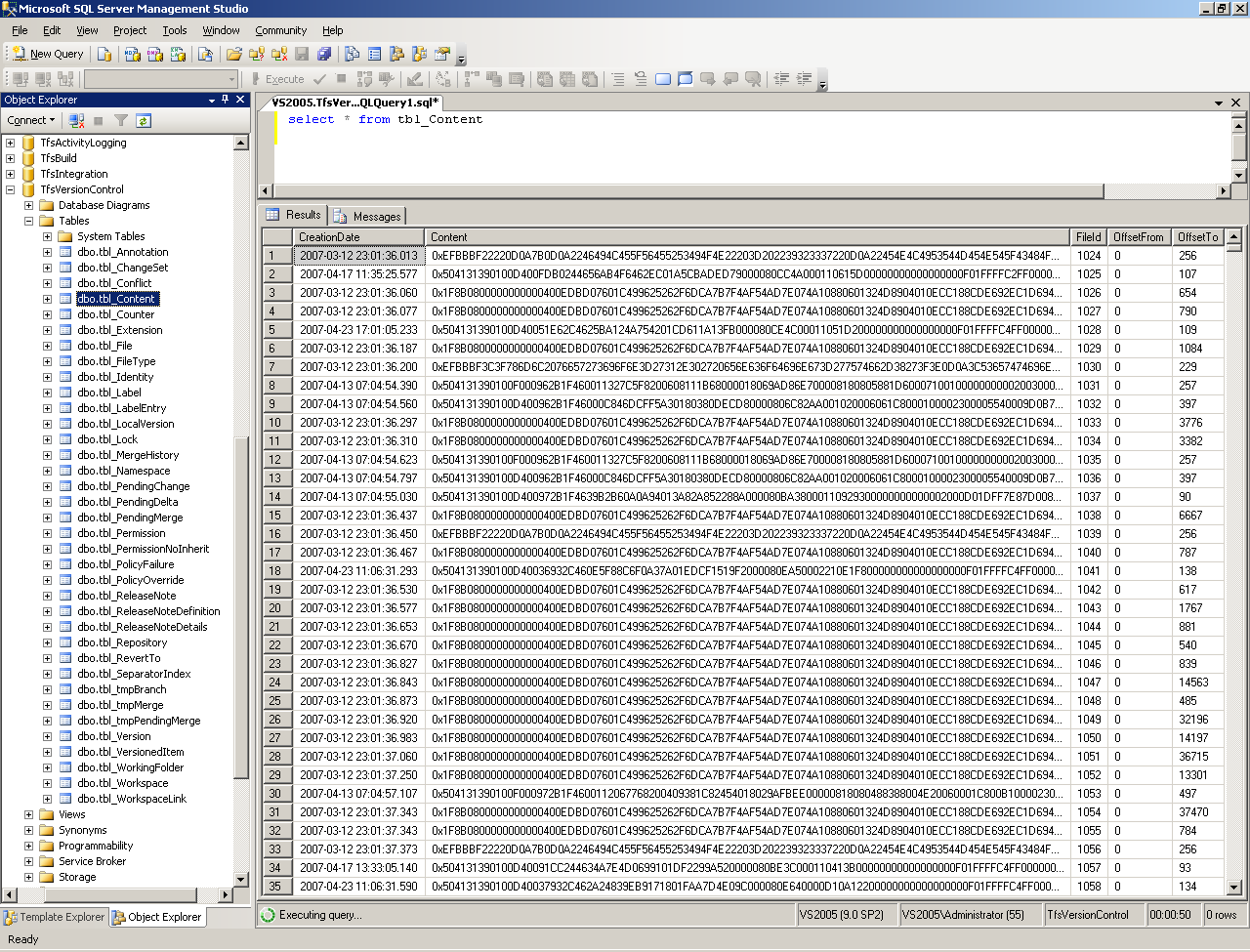
Task: Click the results grid vertical scrollbar down arrow
Action: tap(1233, 888)
